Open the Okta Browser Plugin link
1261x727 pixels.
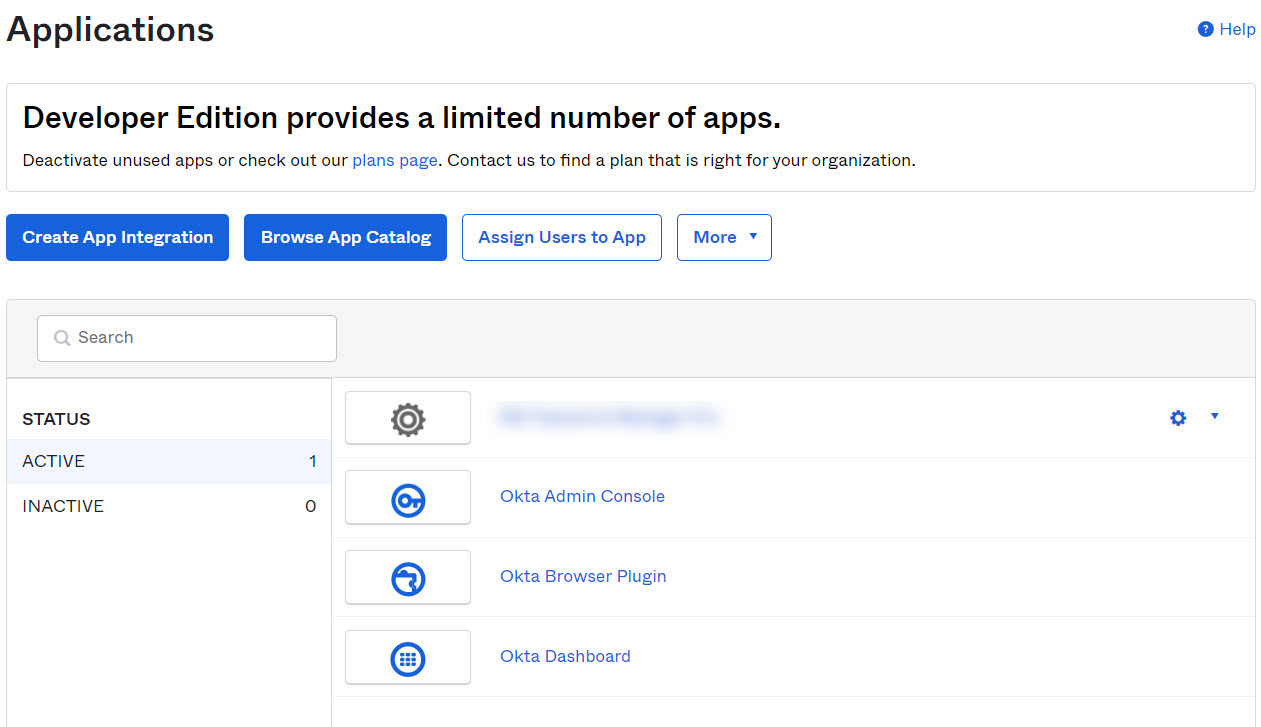pos(583,576)
